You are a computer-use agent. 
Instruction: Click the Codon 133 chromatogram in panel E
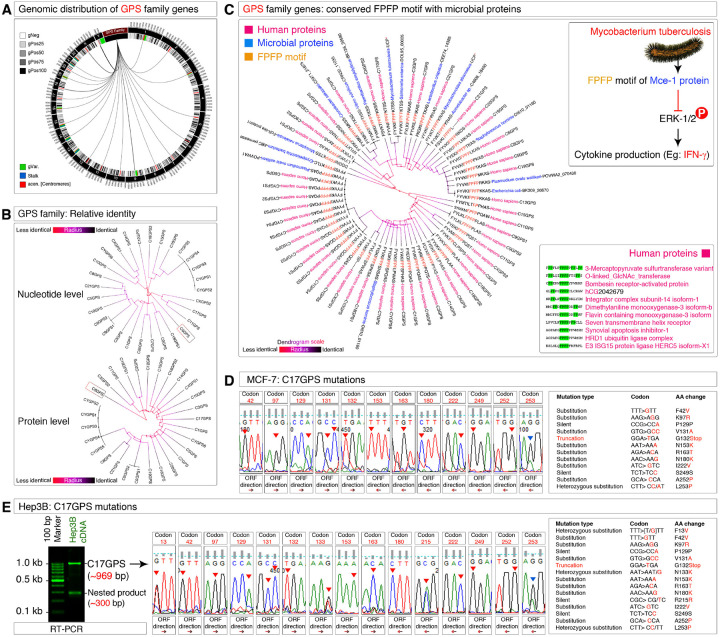[321, 580]
